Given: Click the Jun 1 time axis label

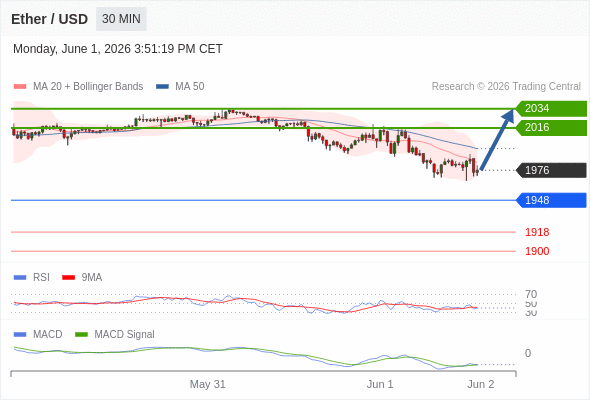Looking at the screenshot, I should click(x=380, y=384).
